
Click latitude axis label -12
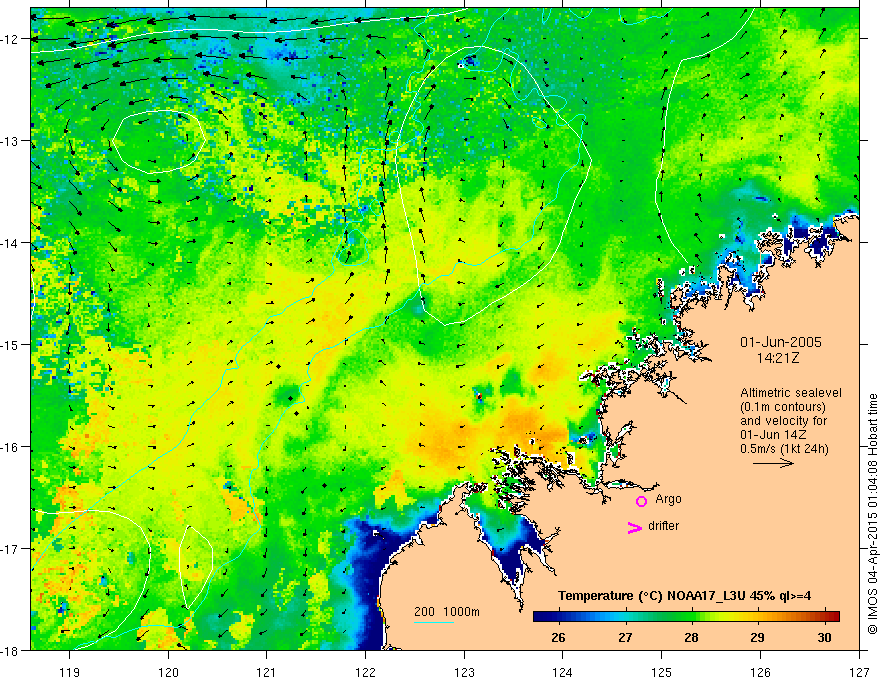click(10, 39)
